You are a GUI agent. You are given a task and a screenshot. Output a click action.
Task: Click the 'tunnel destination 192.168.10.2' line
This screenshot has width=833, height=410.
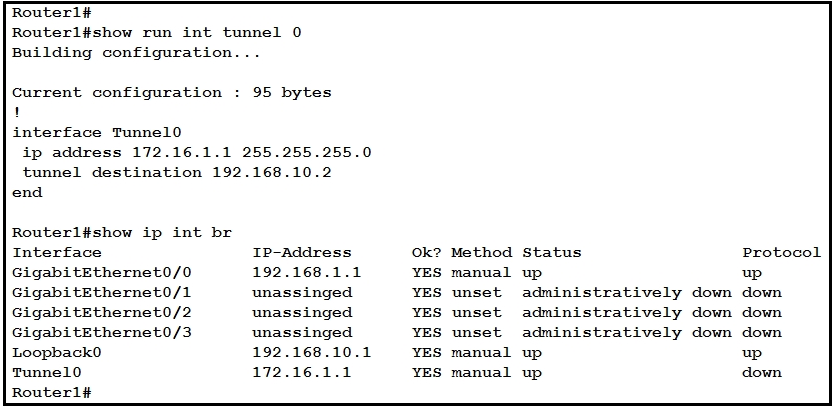coord(176,172)
